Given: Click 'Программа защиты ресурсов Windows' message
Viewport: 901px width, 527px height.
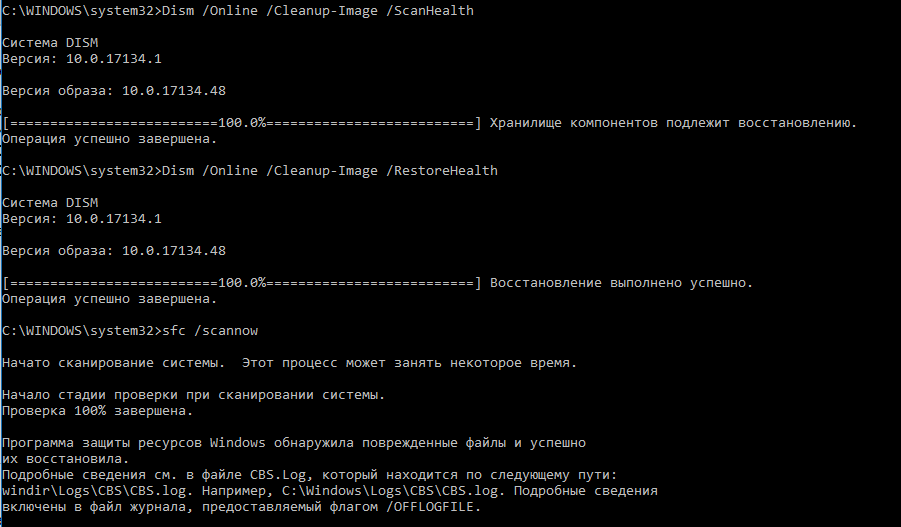Looking at the screenshot, I should (294, 443).
